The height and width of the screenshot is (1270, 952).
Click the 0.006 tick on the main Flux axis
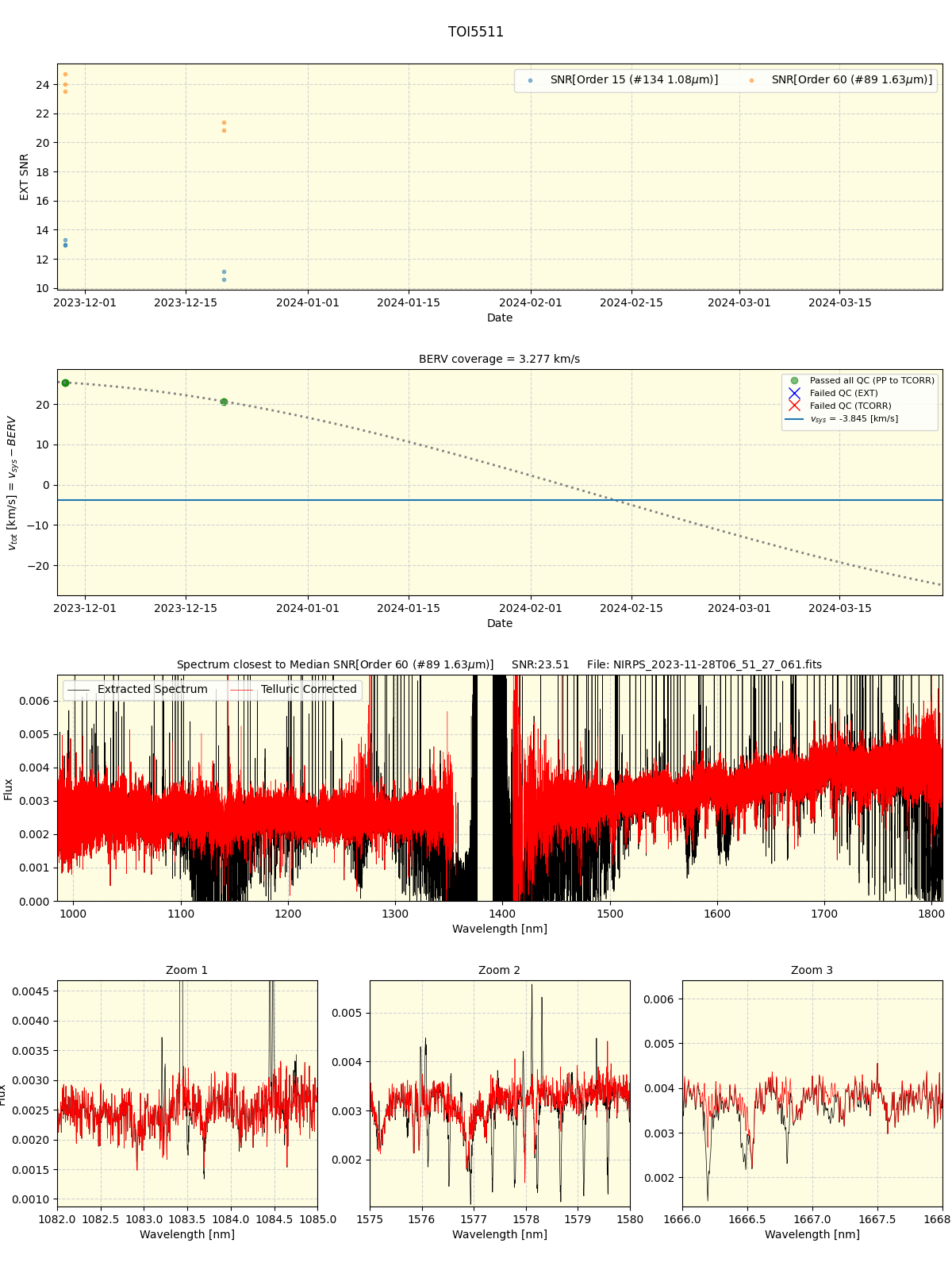(x=34, y=701)
